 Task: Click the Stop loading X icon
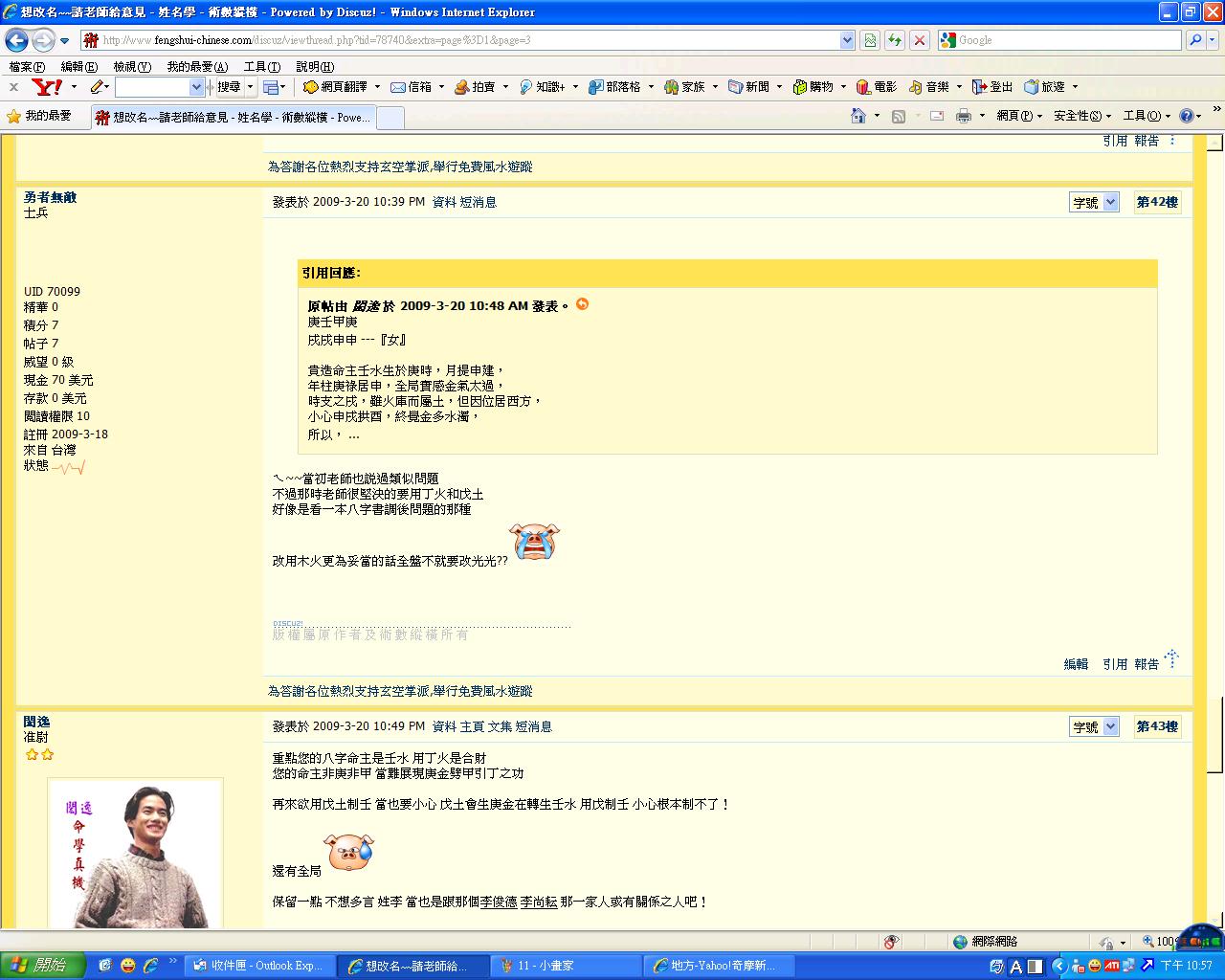point(919,40)
